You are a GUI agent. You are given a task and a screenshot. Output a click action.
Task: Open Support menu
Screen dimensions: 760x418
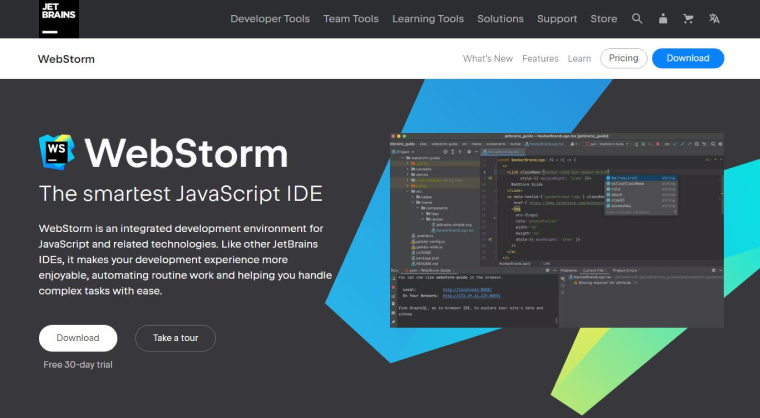tap(557, 19)
